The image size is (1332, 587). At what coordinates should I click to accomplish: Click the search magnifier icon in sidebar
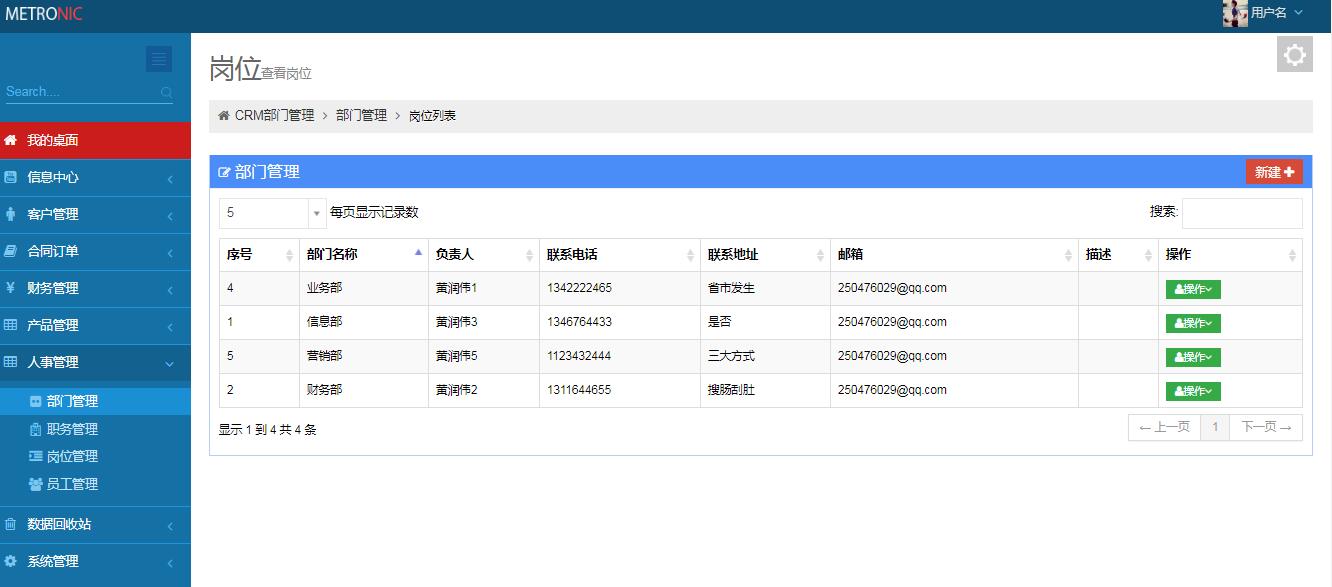click(x=166, y=92)
